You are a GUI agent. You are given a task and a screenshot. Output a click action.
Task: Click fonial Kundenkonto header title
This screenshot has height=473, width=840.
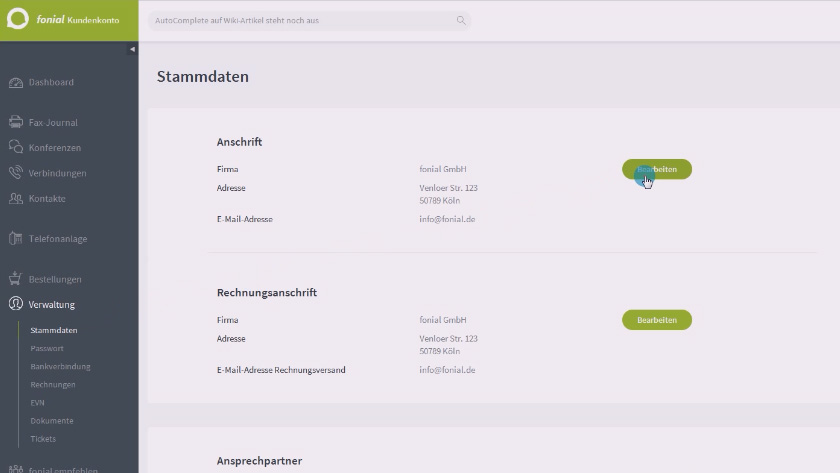[78, 20]
